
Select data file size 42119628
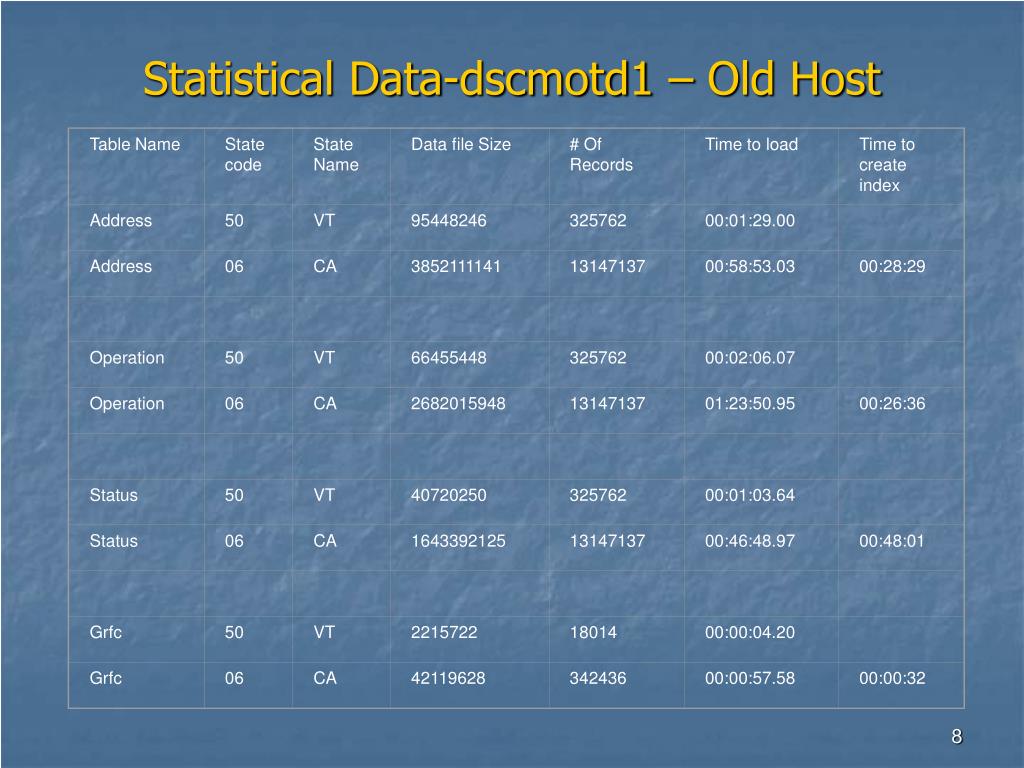pos(448,678)
